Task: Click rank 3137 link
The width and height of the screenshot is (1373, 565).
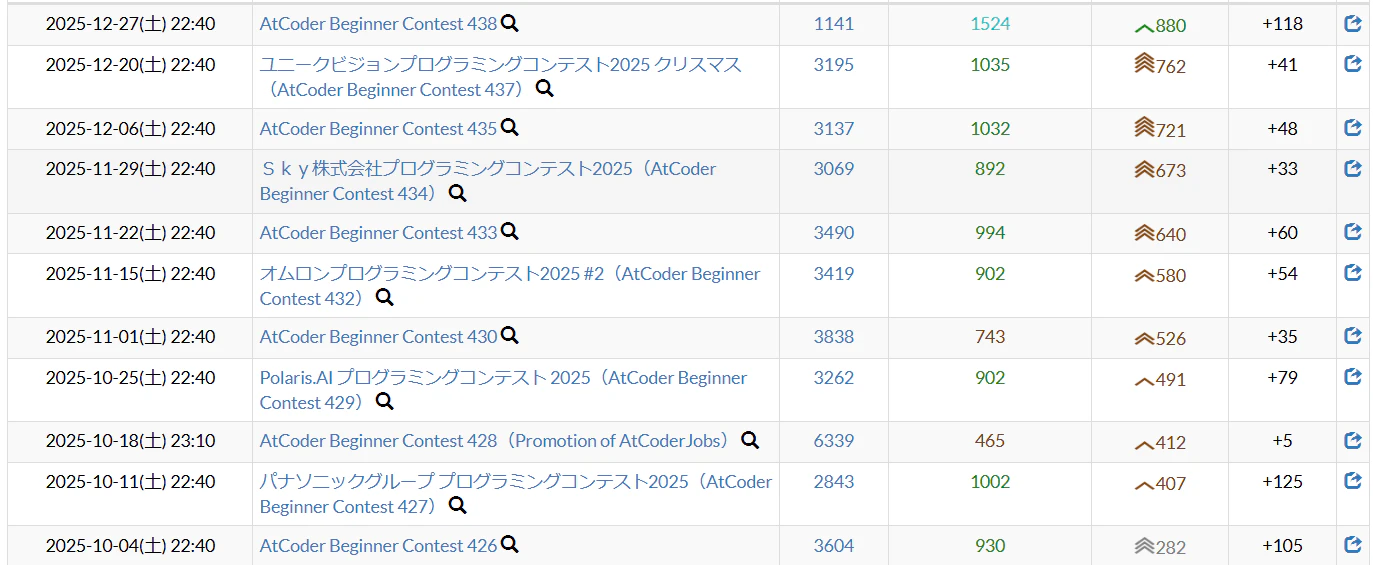Action: pos(834,128)
